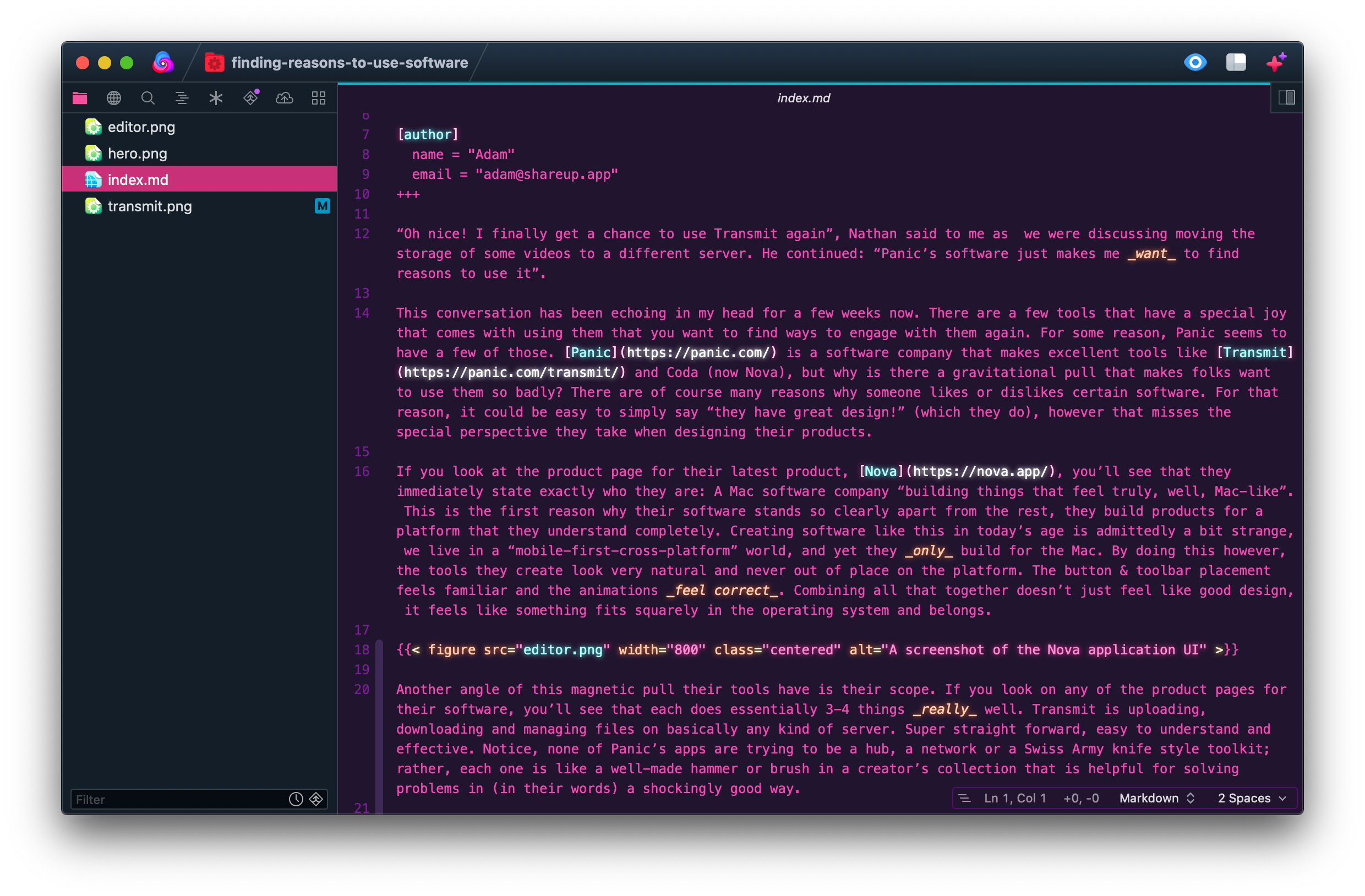Click the red project gear folder icon

click(215, 63)
